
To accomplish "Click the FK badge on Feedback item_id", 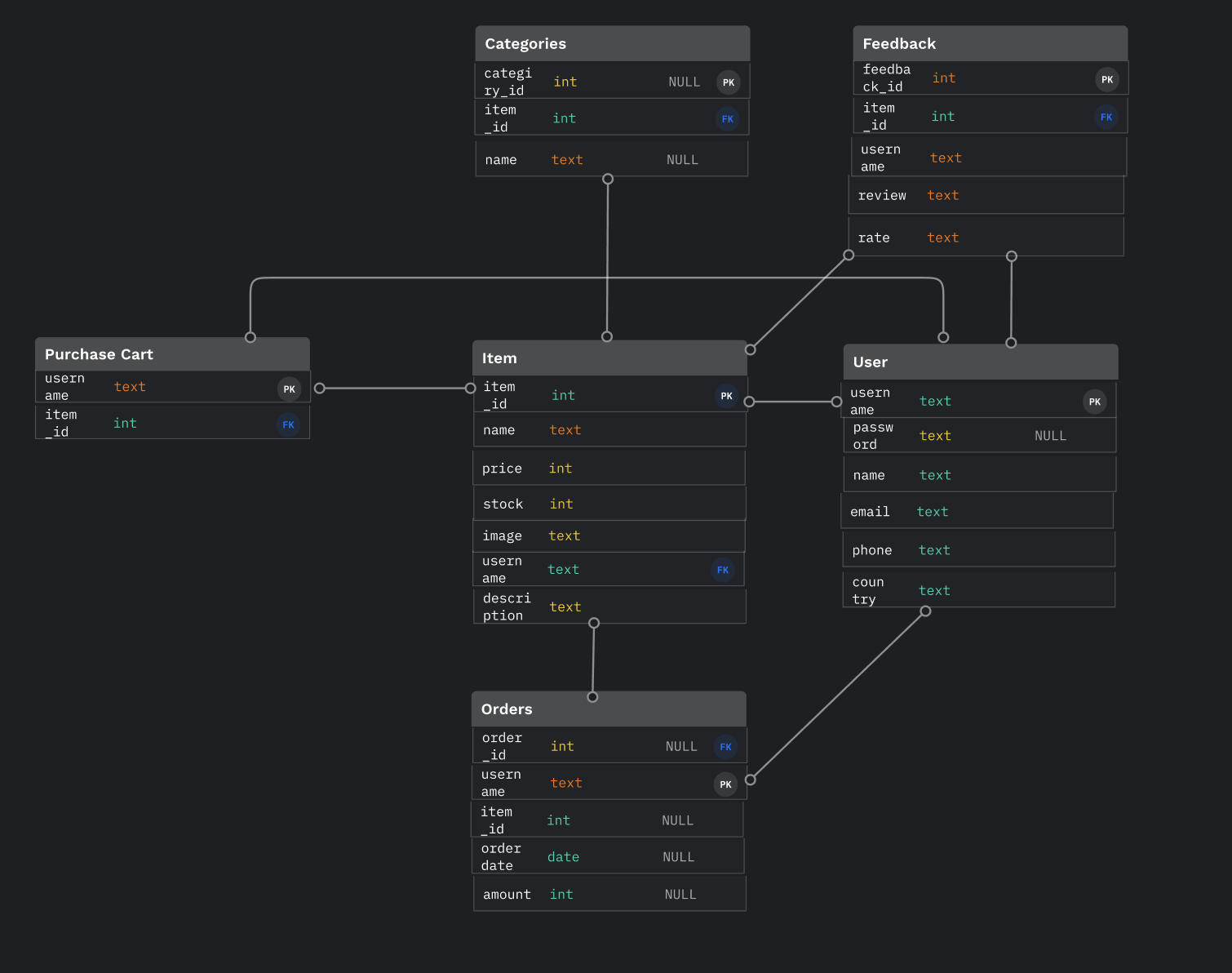I will [x=1106, y=117].
